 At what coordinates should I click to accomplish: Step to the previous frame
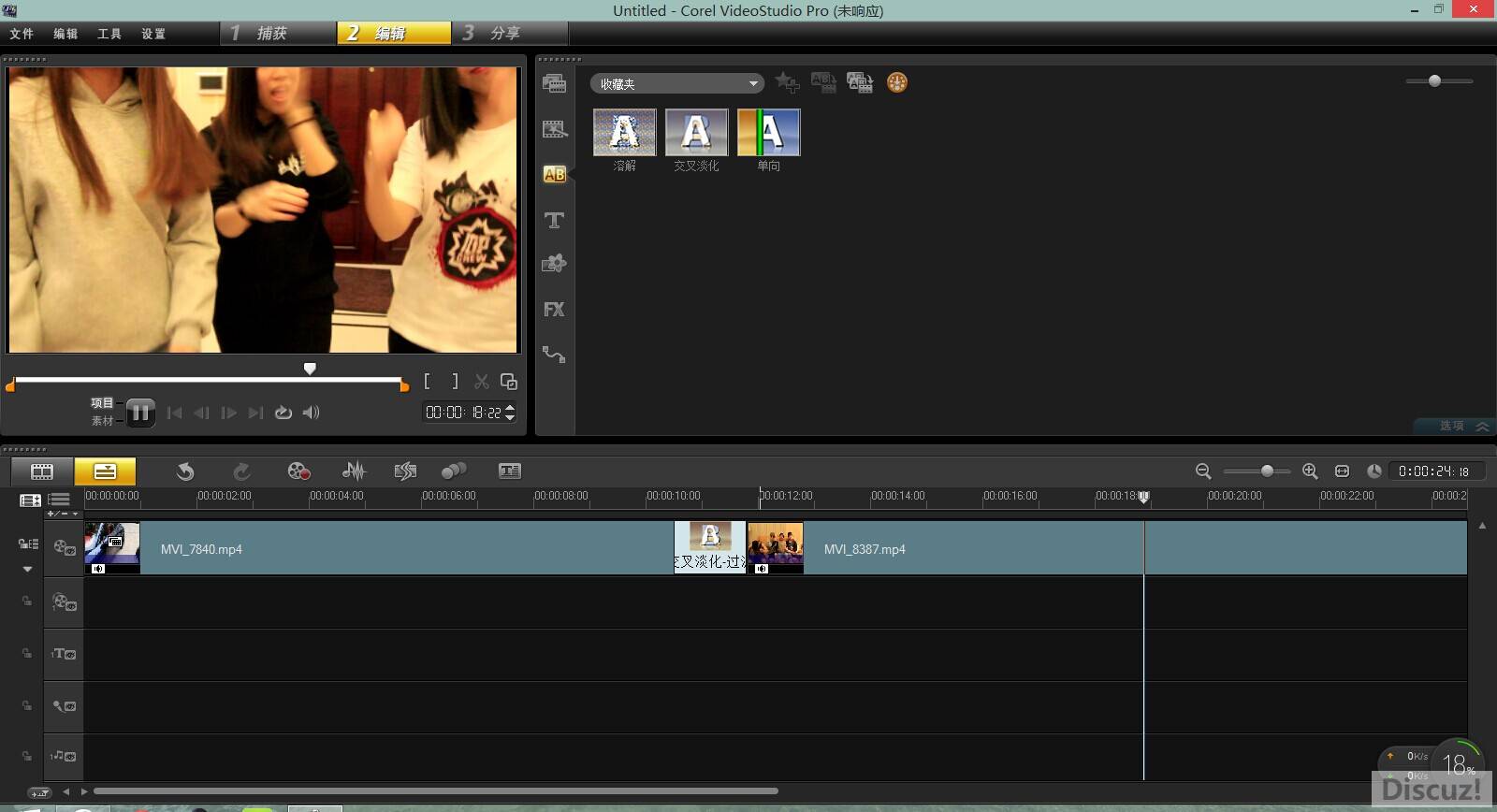click(201, 413)
